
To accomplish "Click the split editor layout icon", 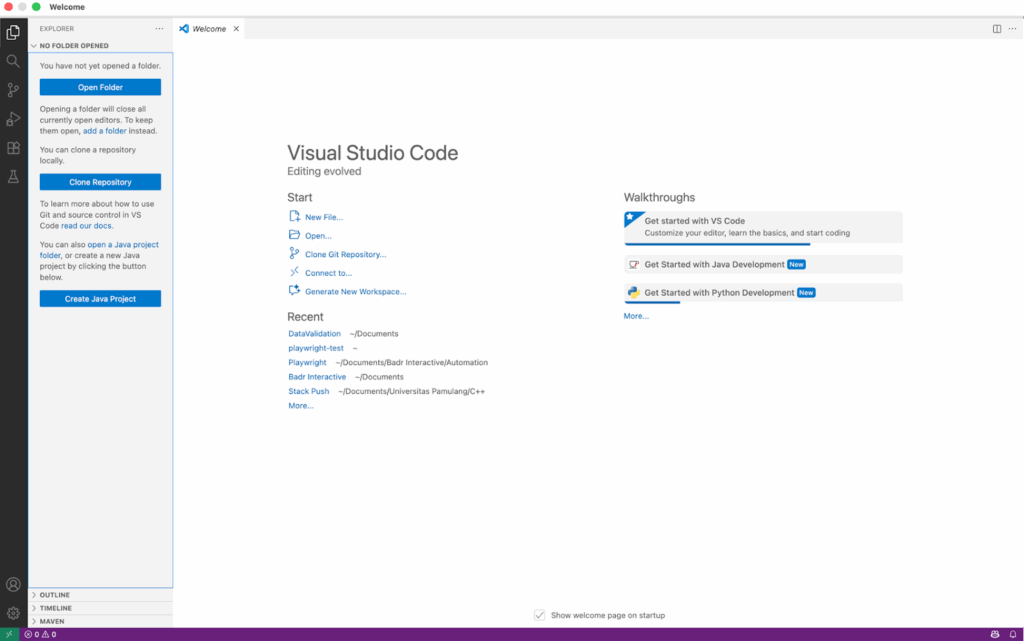I will [x=997, y=29].
